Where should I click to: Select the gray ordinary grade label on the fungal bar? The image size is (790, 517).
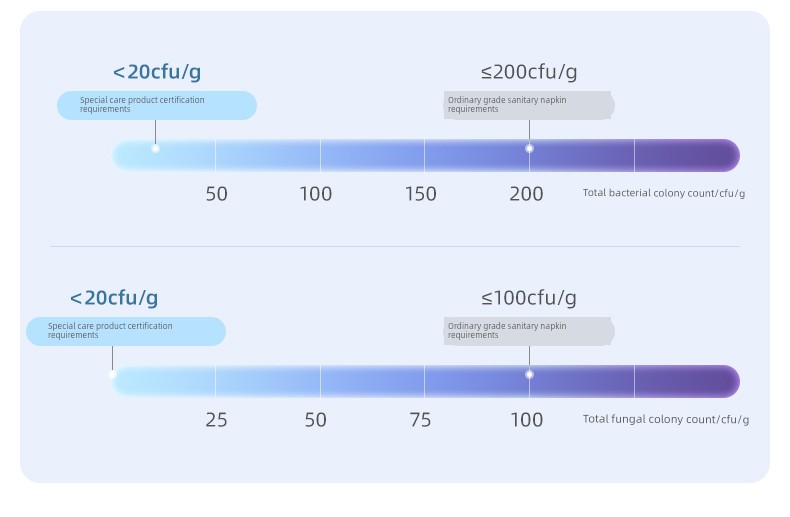coord(529,331)
